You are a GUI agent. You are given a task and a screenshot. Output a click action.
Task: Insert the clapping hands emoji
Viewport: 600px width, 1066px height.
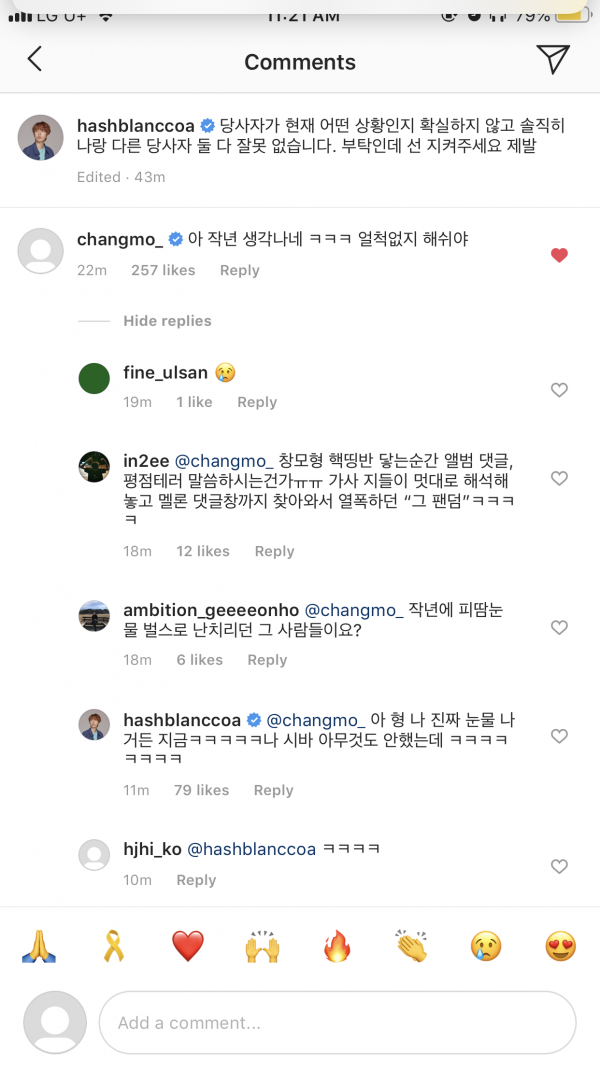point(411,946)
